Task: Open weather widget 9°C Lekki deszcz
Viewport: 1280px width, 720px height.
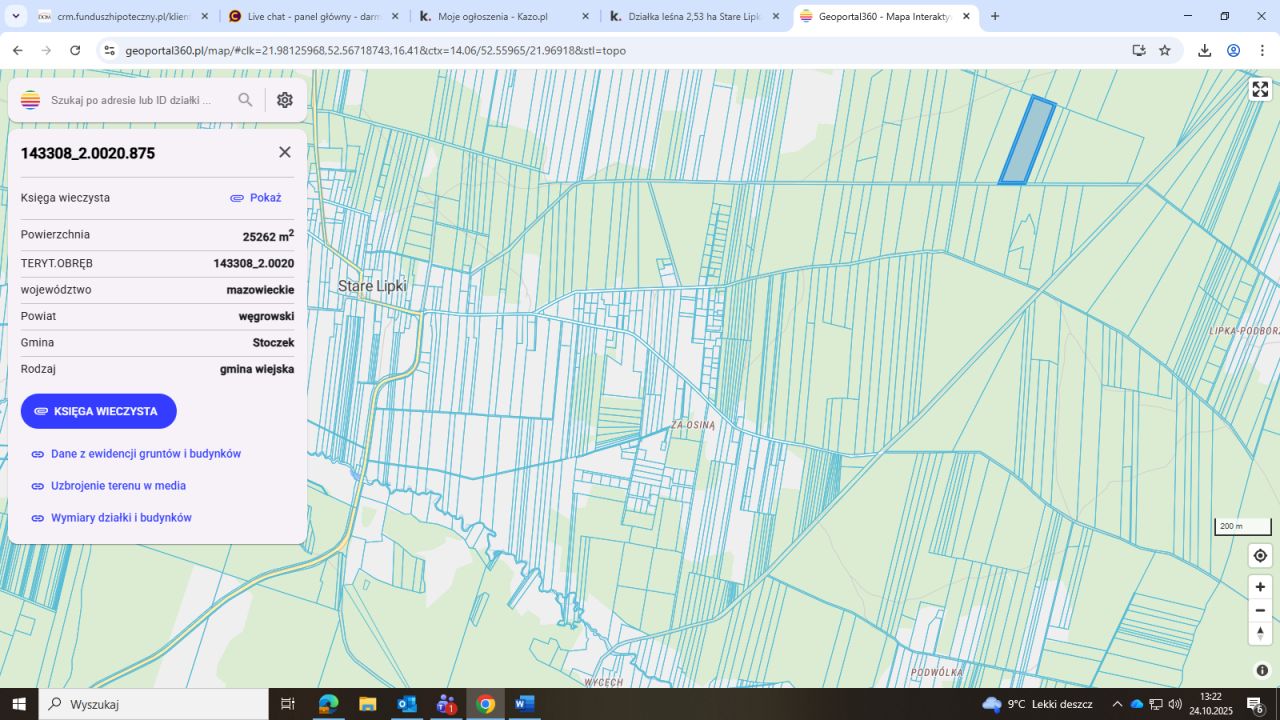Action: pyautogui.click(x=1038, y=704)
